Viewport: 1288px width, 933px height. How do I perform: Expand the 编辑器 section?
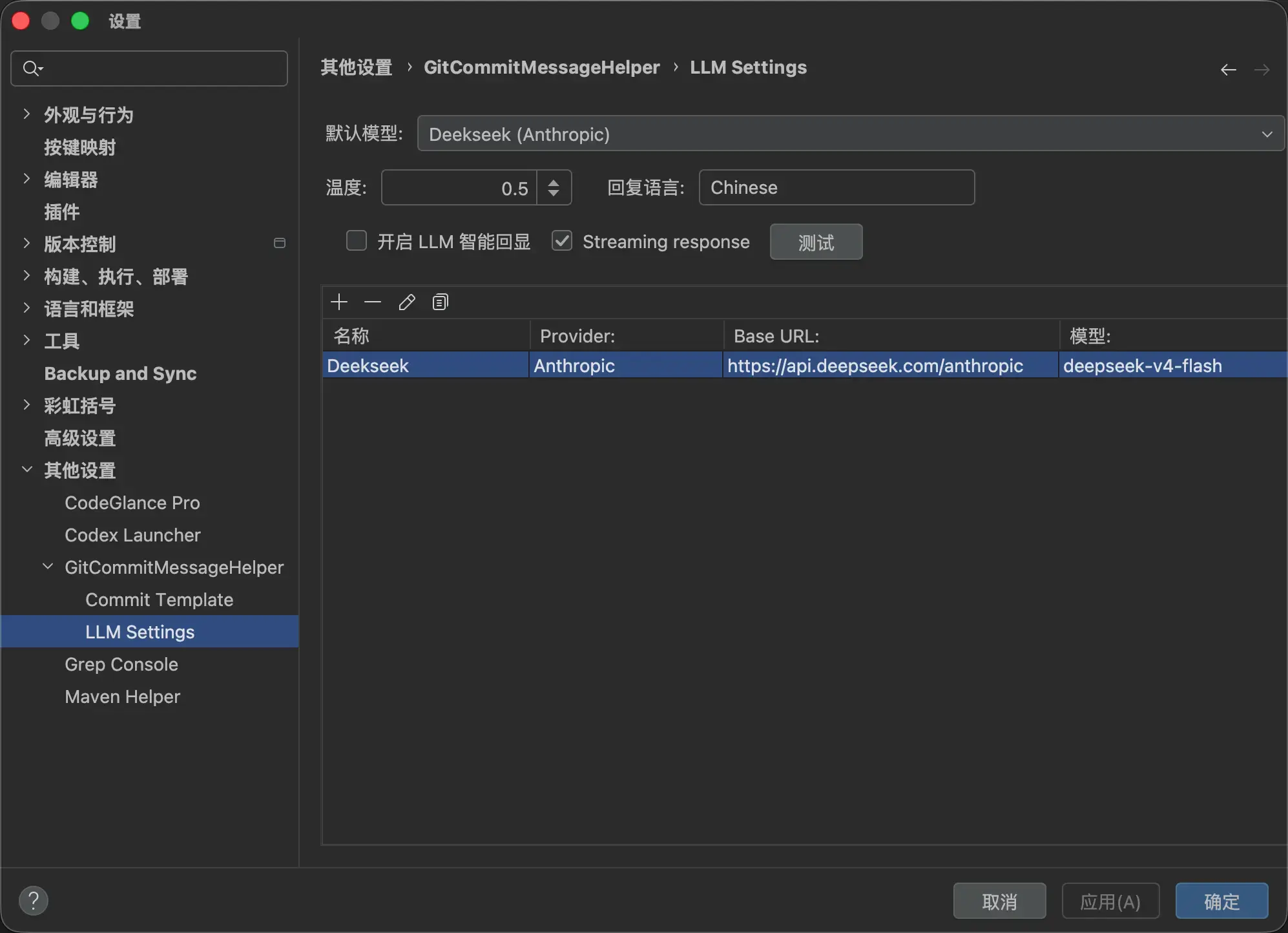26,179
